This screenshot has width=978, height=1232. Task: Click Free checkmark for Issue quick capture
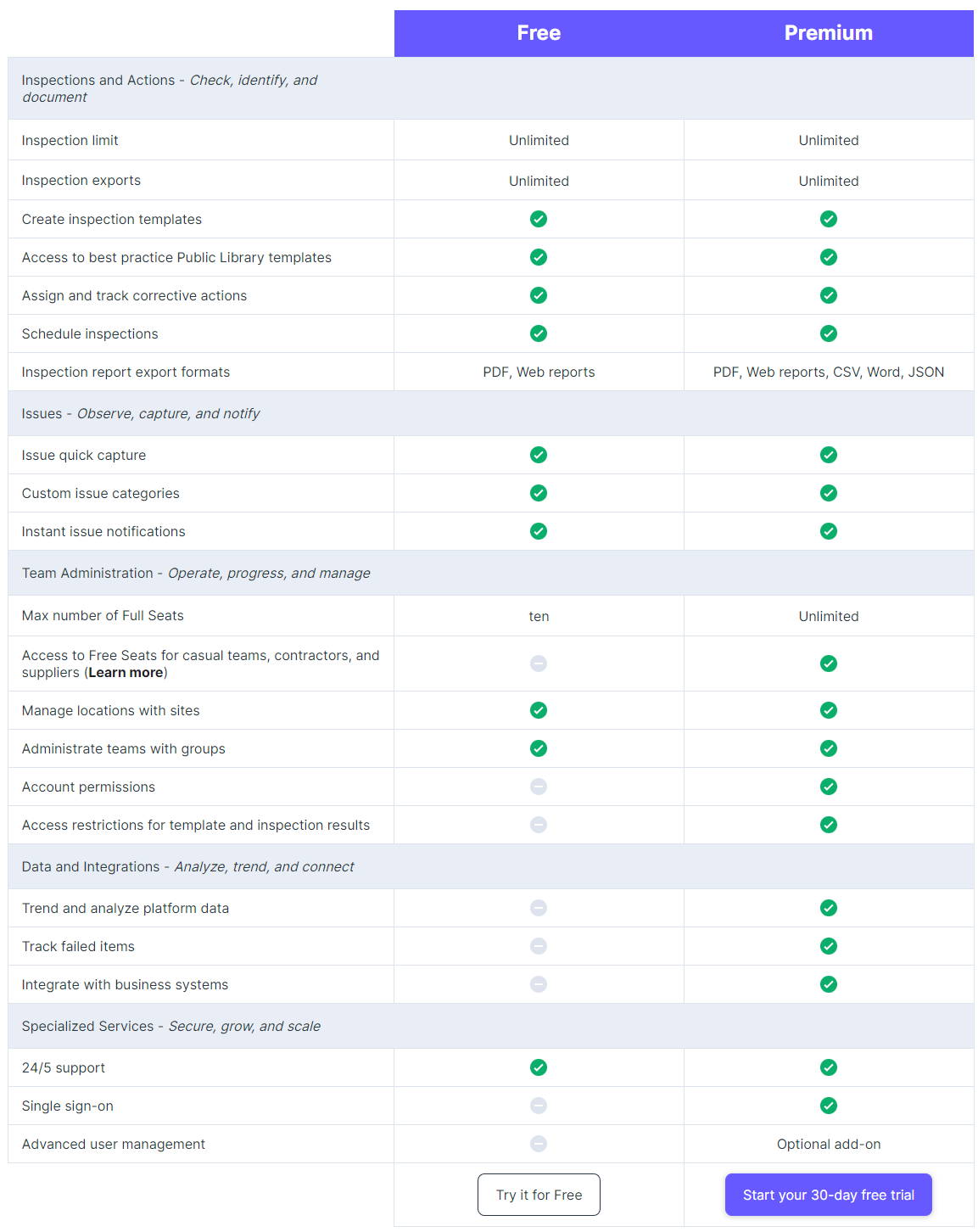pos(539,455)
